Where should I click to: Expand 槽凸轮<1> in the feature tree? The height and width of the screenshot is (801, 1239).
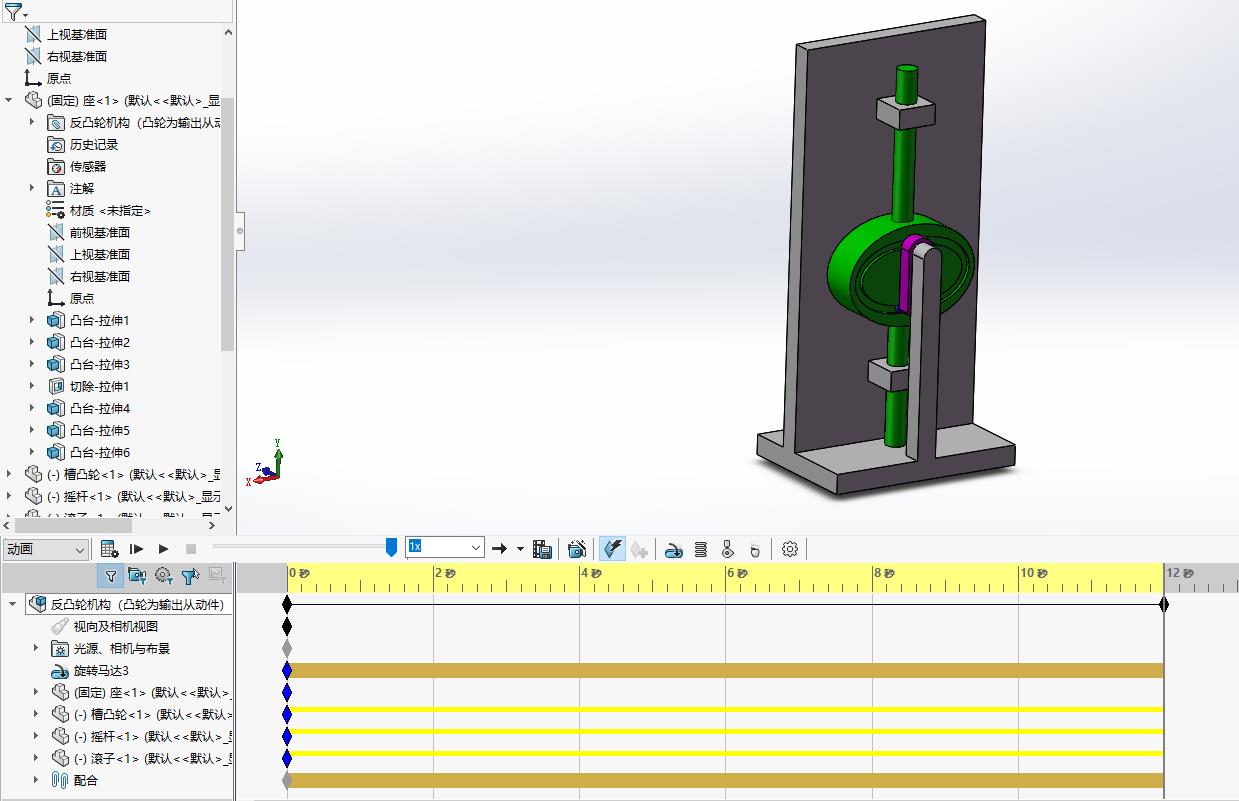[9, 474]
